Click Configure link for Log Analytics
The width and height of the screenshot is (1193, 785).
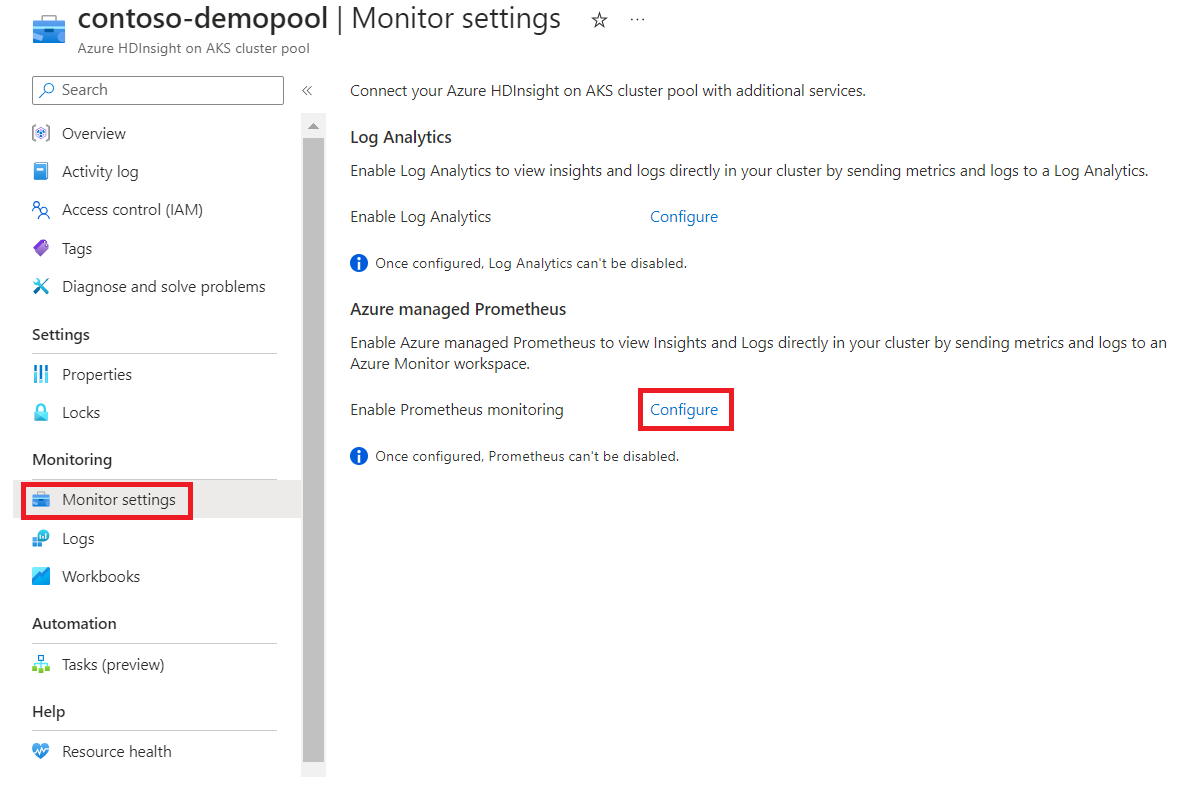click(683, 217)
